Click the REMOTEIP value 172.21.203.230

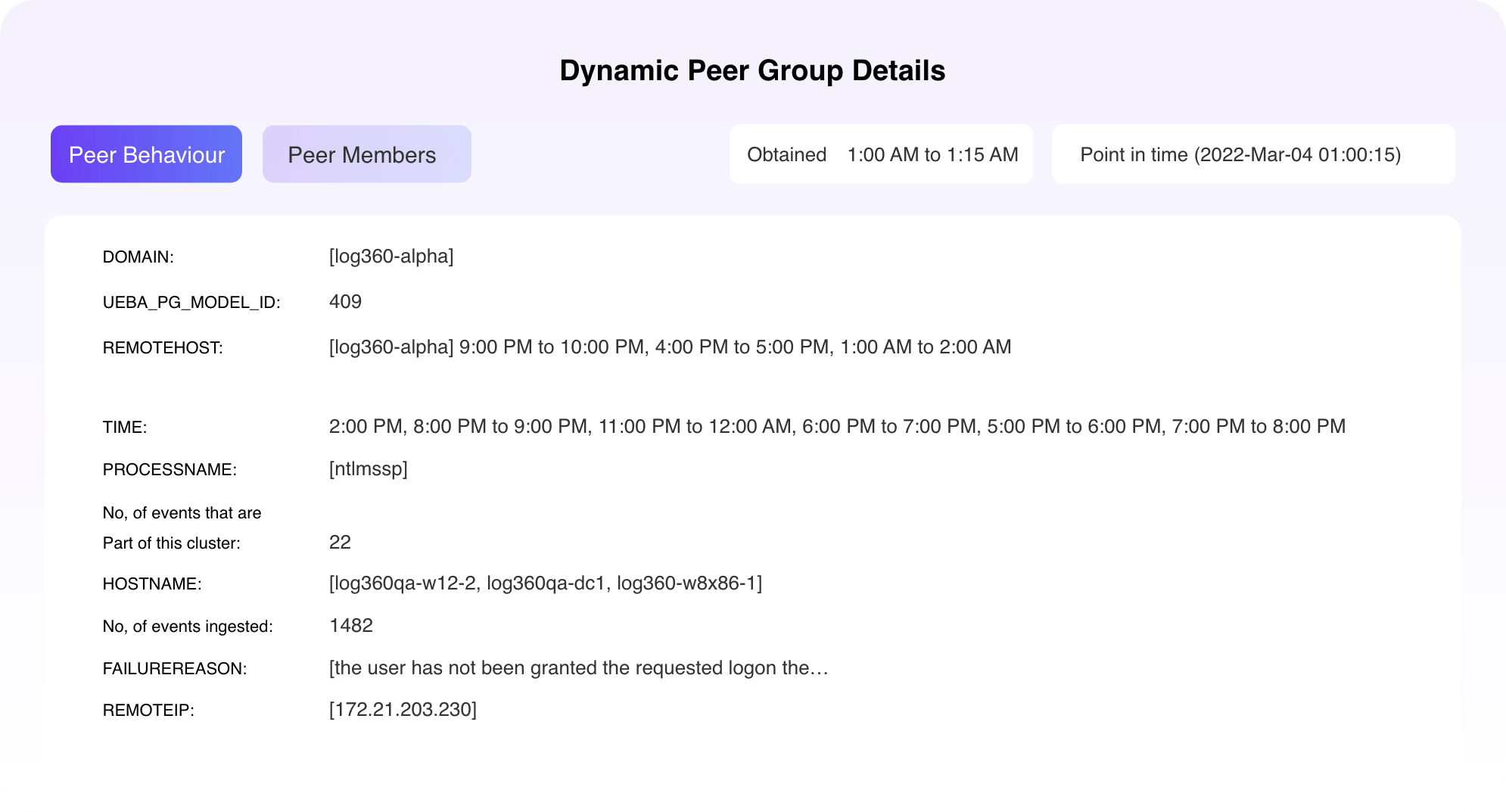403,710
